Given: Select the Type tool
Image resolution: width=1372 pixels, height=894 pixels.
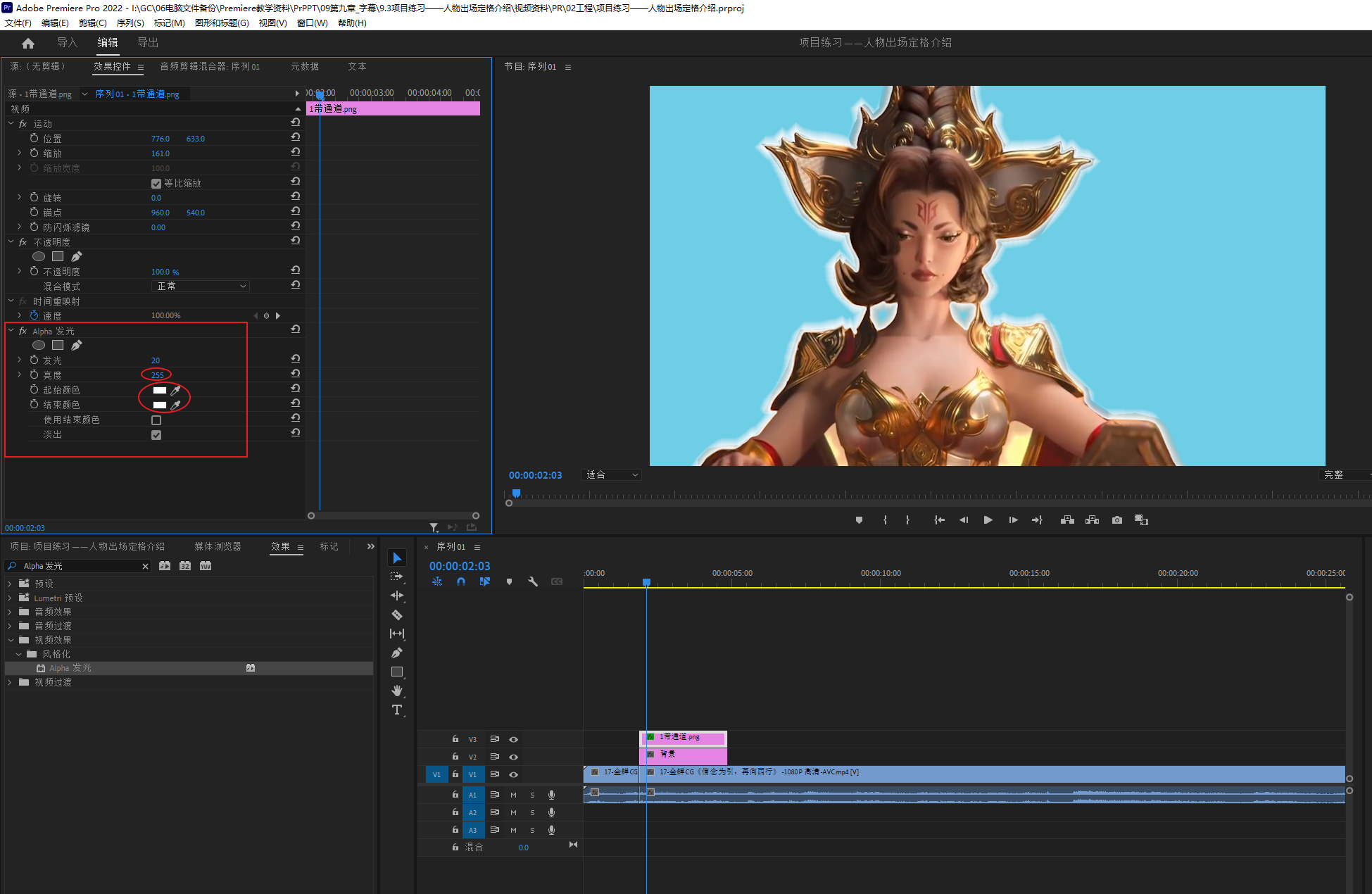Looking at the screenshot, I should click(x=397, y=710).
